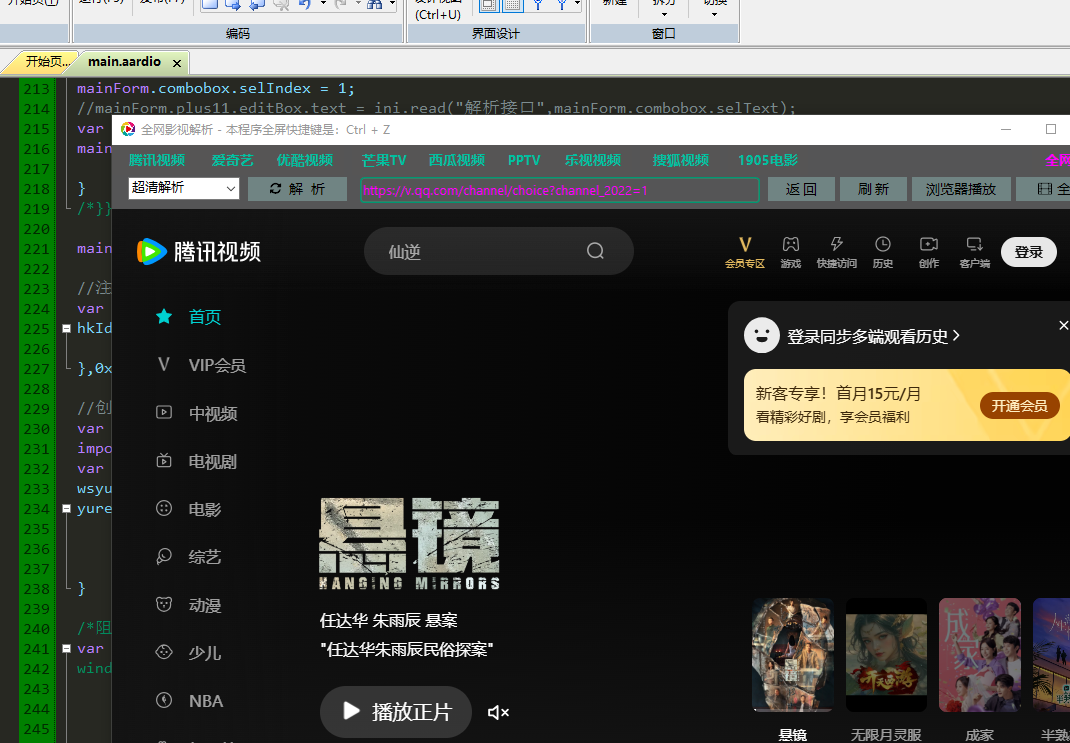Select the 优酷视频 channel link
1070x743 pixels.
tap(304, 160)
